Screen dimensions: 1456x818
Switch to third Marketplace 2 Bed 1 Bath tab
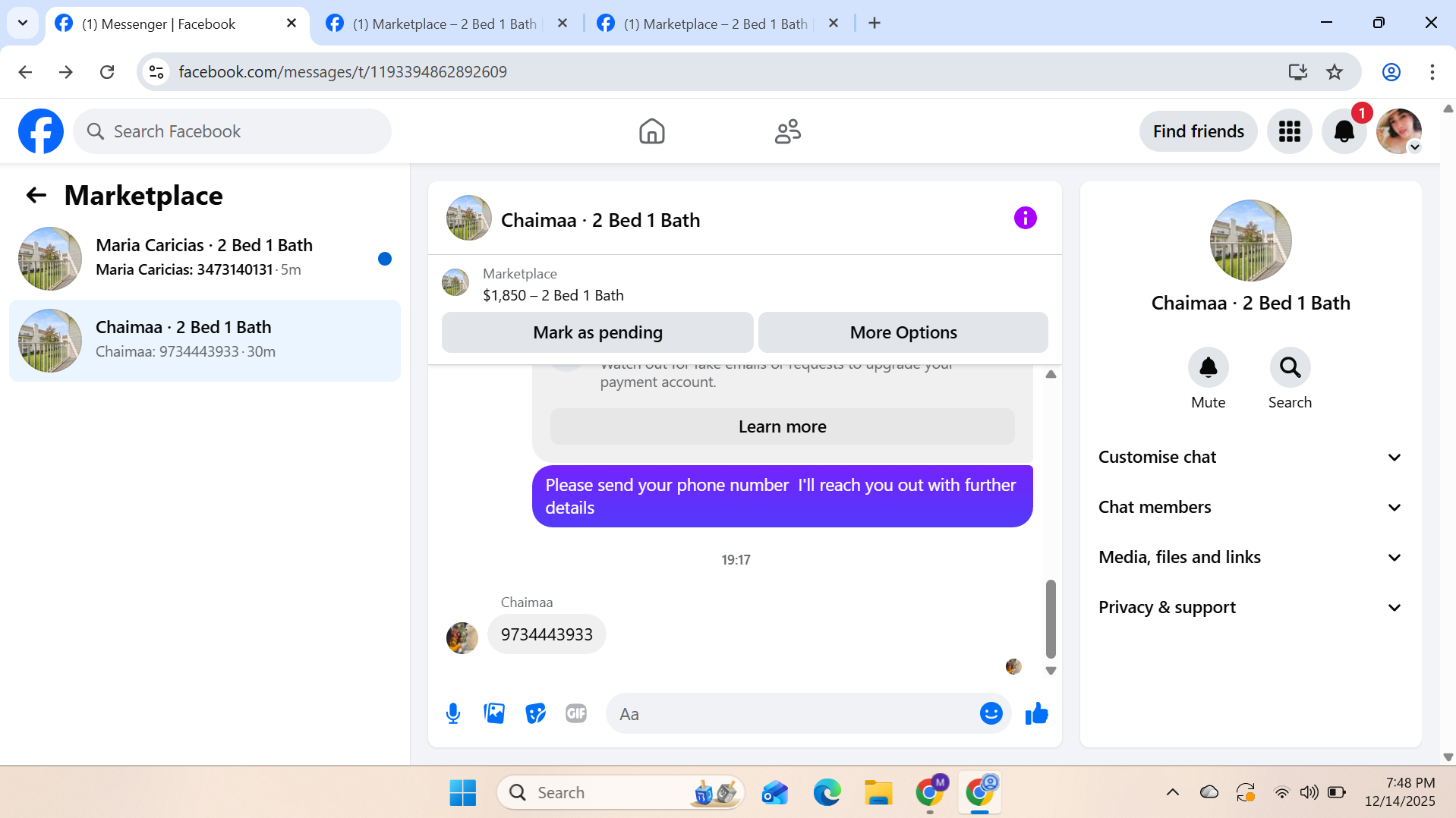[x=716, y=24]
